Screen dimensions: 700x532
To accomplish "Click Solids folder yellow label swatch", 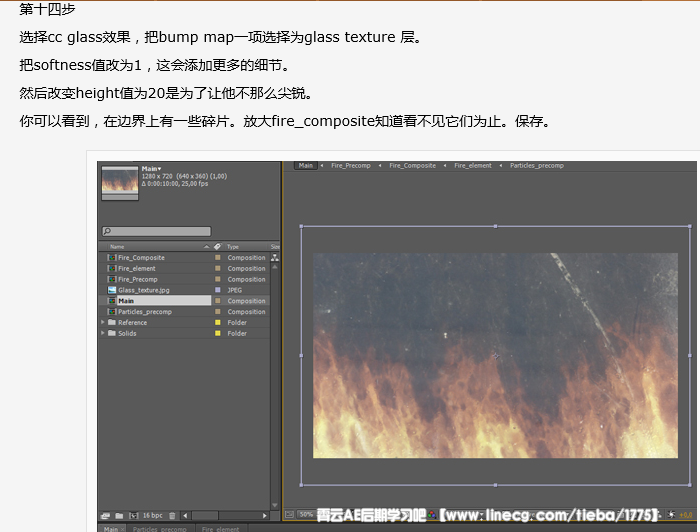I will click(x=217, y=333).
